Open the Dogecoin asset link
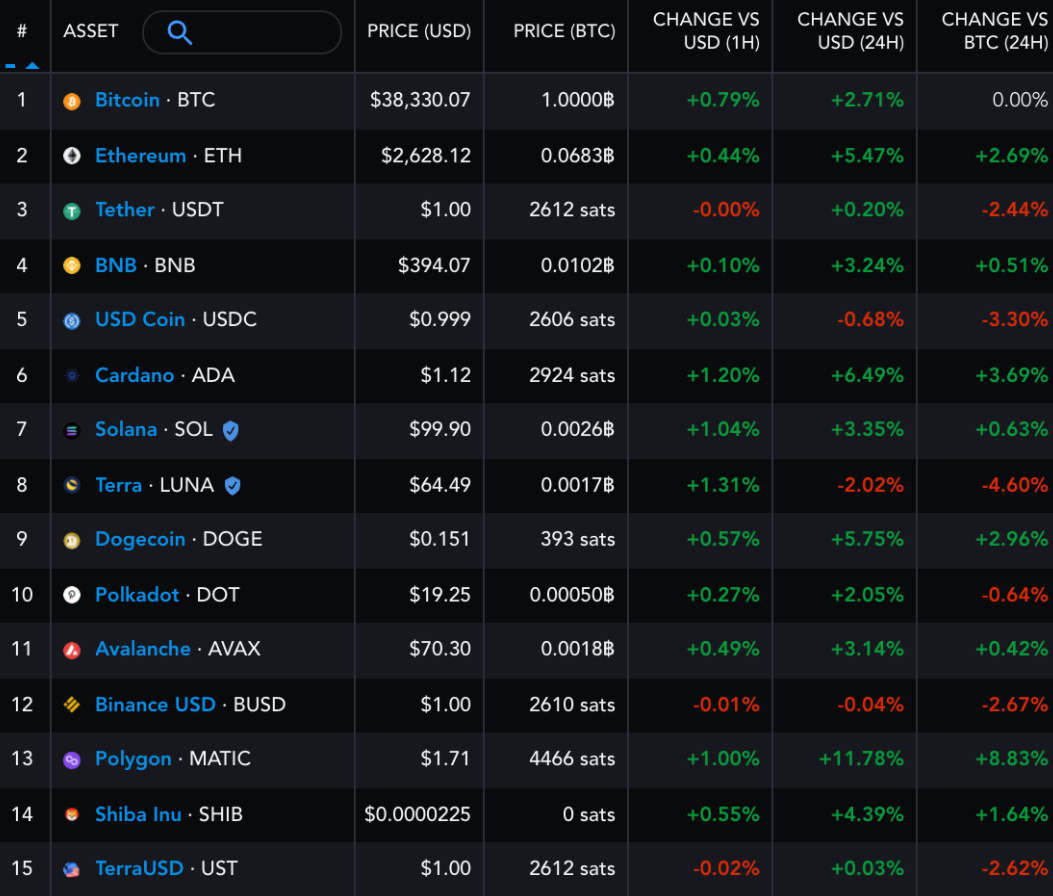Image resolution: width=1053 pixels, height=896 pixels. [140, 539]
